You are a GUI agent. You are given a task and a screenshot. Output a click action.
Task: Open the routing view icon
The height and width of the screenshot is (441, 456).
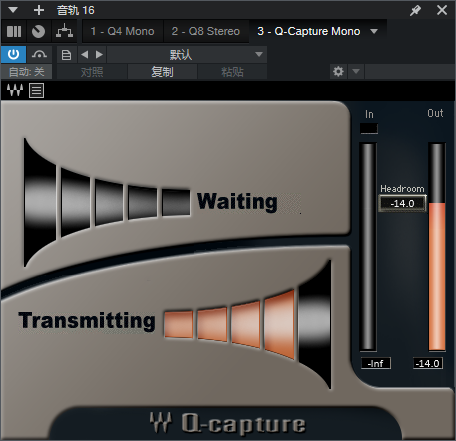click(64, 31)
